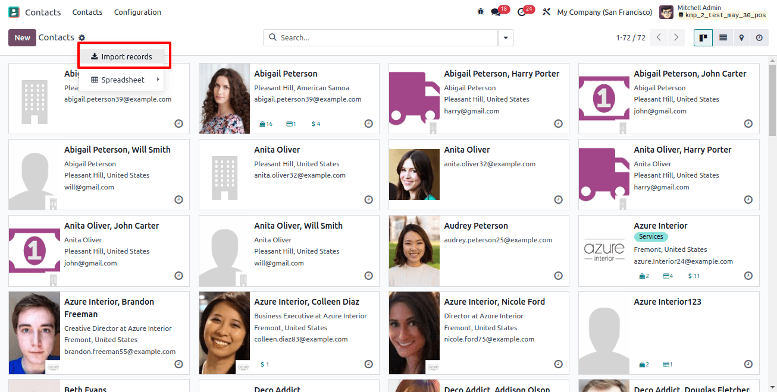Open Audrey Peterson contact photo
Screen dimensions: 777x392
point(414,250)
